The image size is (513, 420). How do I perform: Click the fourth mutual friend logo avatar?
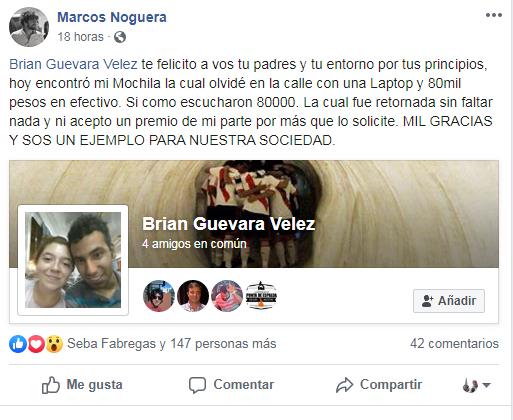pyautogui.click(x=261, y=296)
